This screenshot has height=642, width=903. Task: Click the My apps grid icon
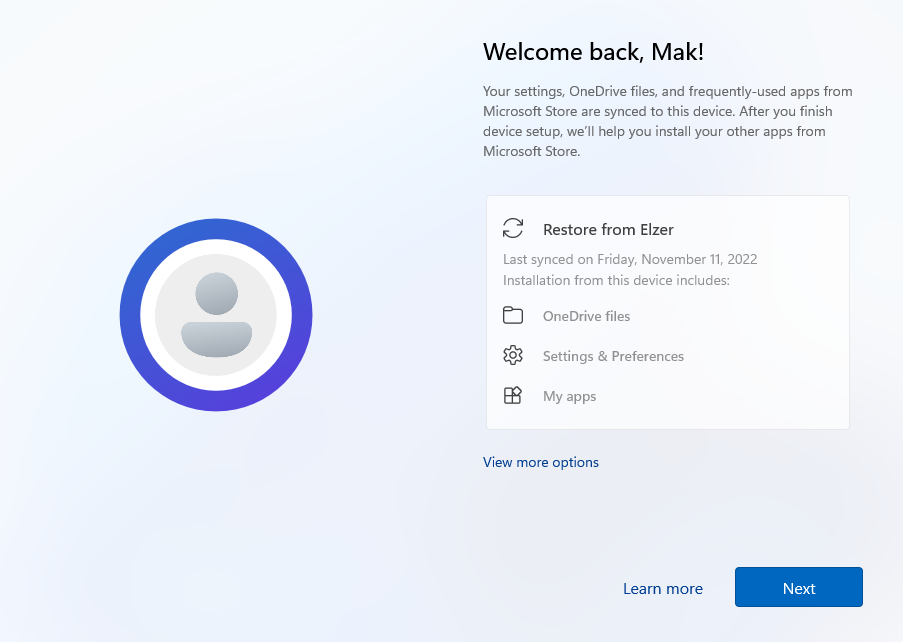click(x=513, y=396)
